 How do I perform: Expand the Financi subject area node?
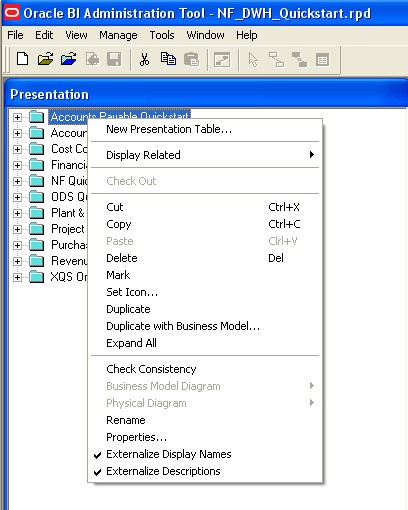(x=17, y=165)
